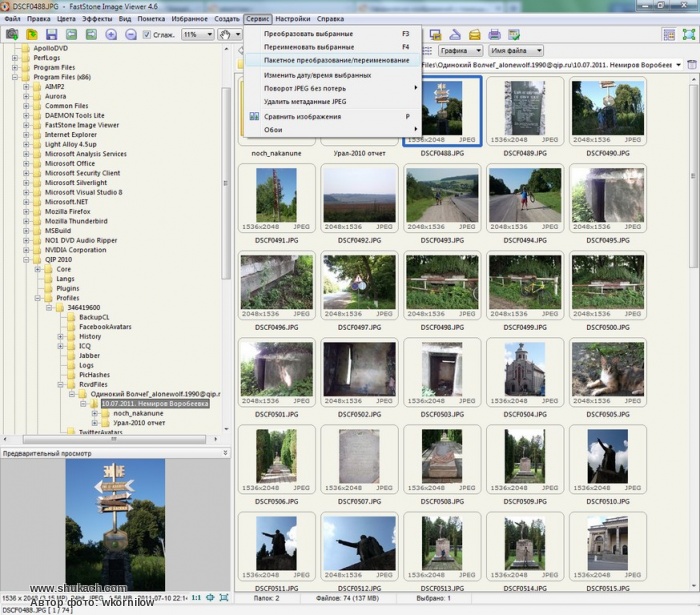The width and height of the screenshot is (700, 615).
Task: Click the yellow email envelope icon
Action: 475,34
